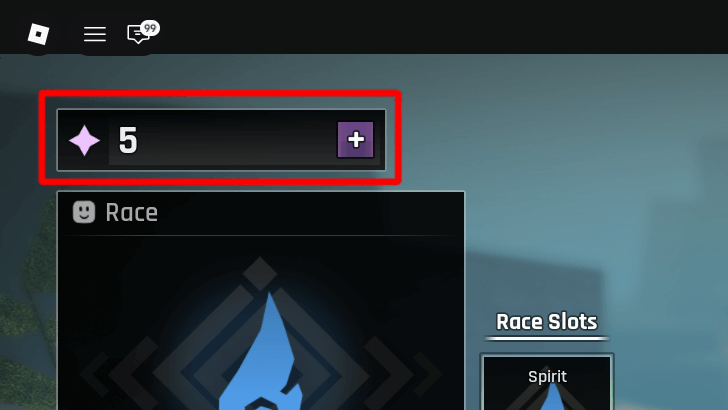The width and height of the screenshot is (728, 410).
Task: Click the Race Slots heading
Action: pos(547,322)
